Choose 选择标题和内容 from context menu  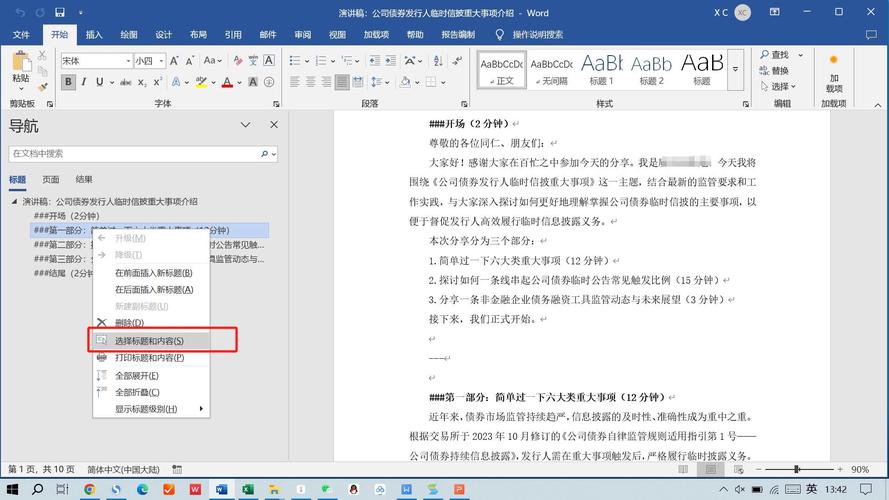pos(151,341)
